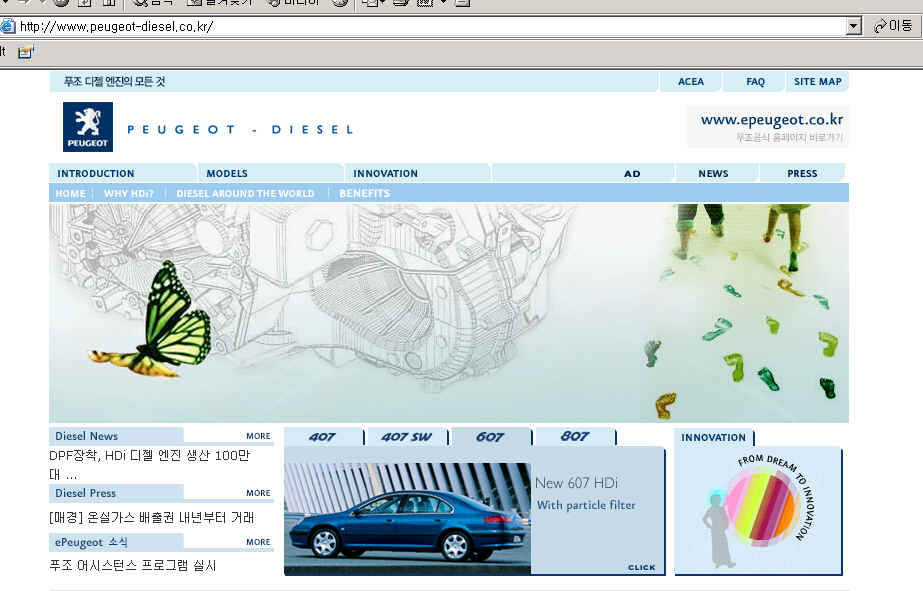This screenshot has width=923, height=591.
Task: Click MORE beside Diesel News
Action: click(258, 436)
